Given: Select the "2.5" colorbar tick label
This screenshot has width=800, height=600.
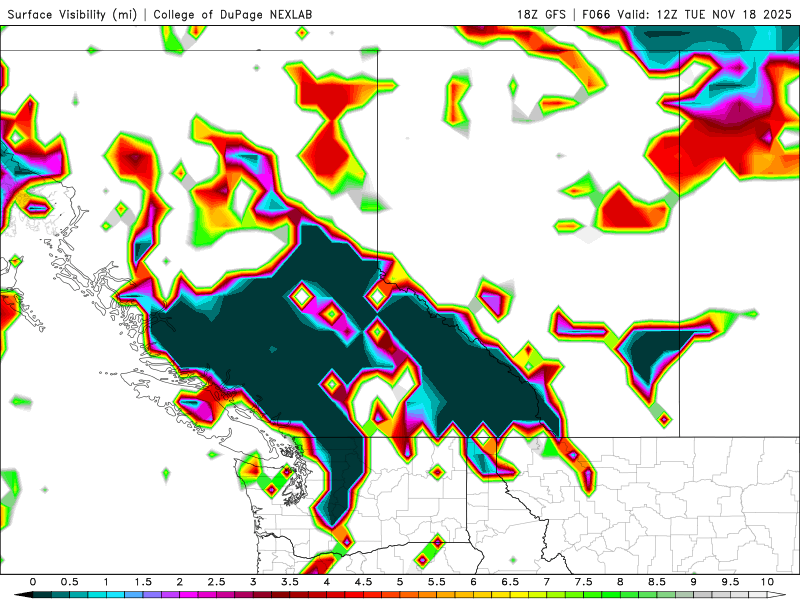Looking at the screenshot, I should (216, 582).
